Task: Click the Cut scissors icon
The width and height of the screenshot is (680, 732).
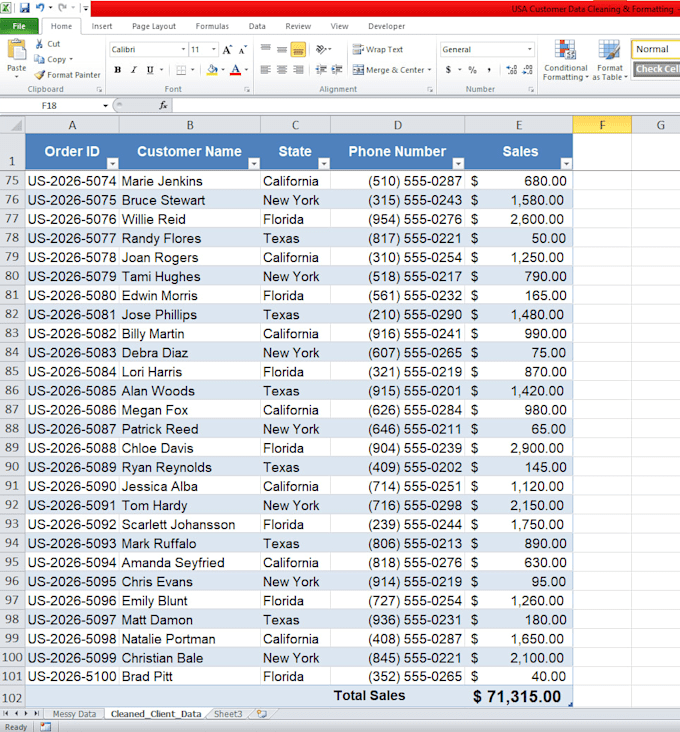Action: pyautogui.click(x=40, y=44)
